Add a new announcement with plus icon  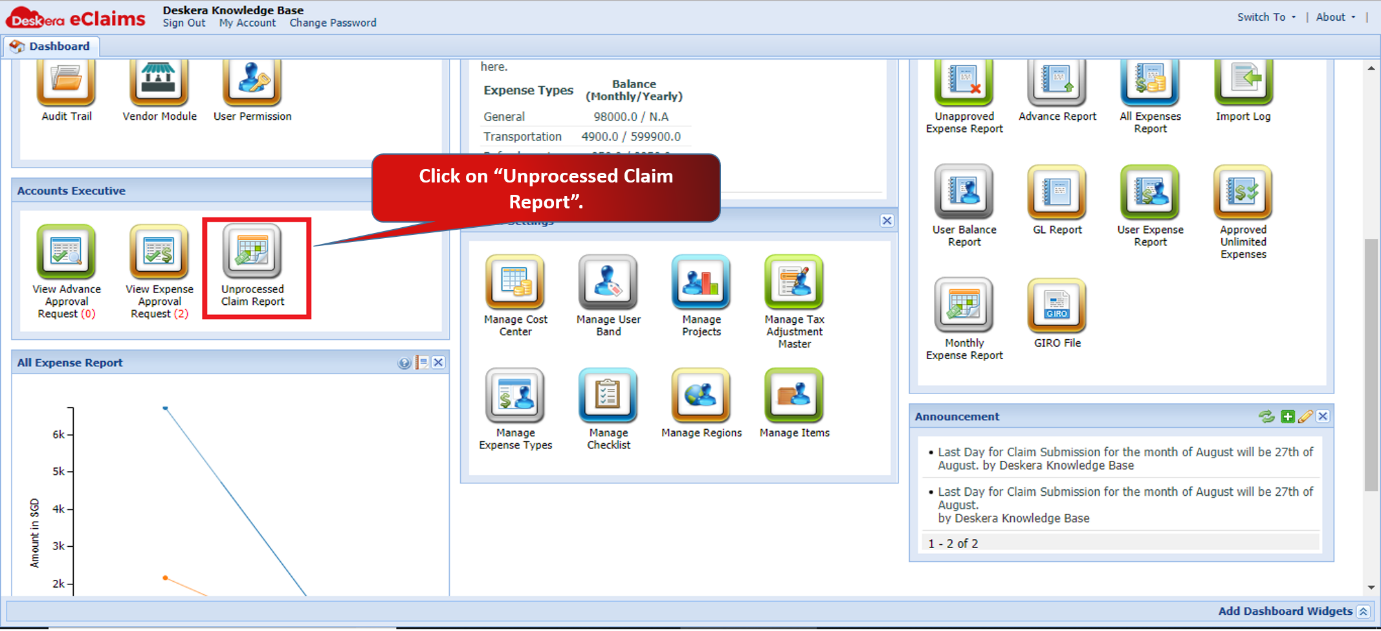click(x=1288, y=417)
